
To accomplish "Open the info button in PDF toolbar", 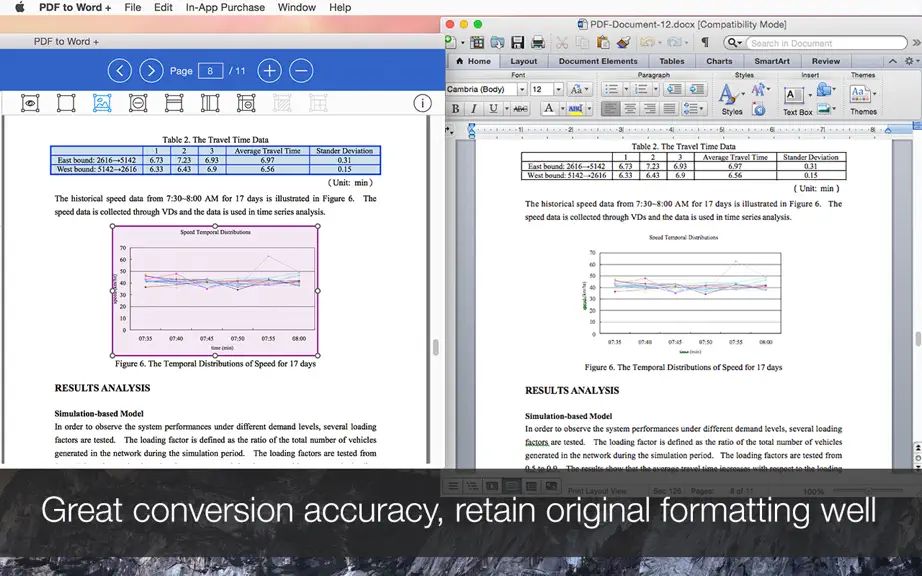I will click(422, 103).
